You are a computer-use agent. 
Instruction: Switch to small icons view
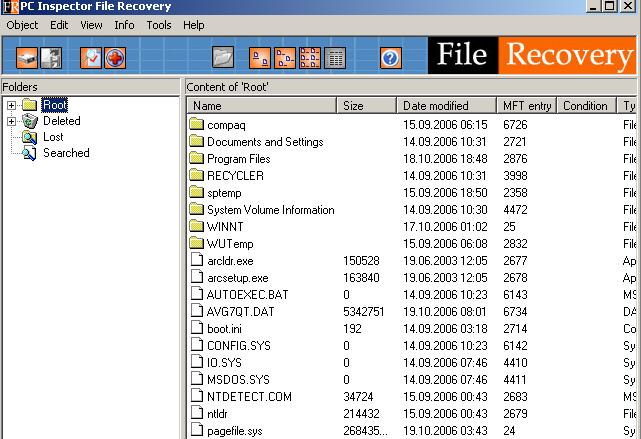point(285,58)
